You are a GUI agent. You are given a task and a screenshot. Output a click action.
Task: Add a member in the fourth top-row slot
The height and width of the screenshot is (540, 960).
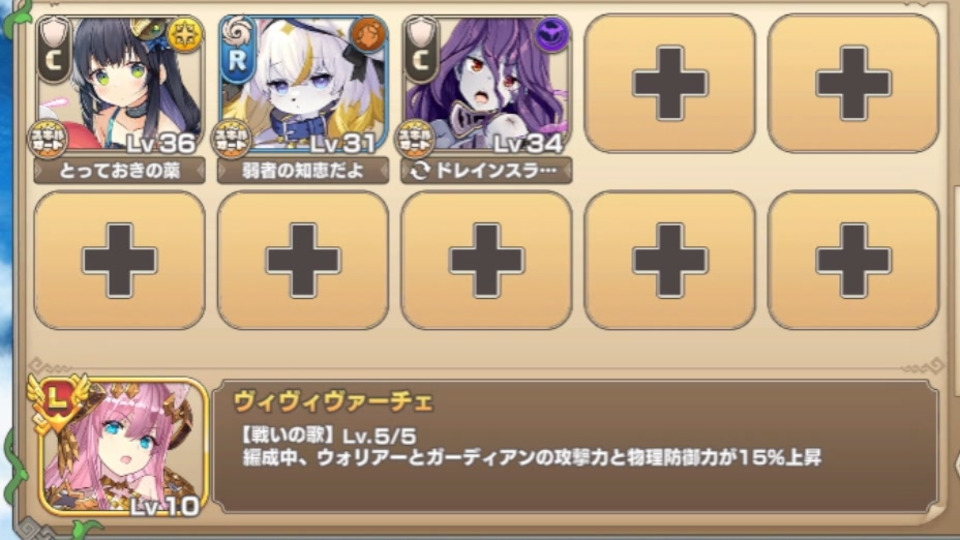[x=670, y=83]
